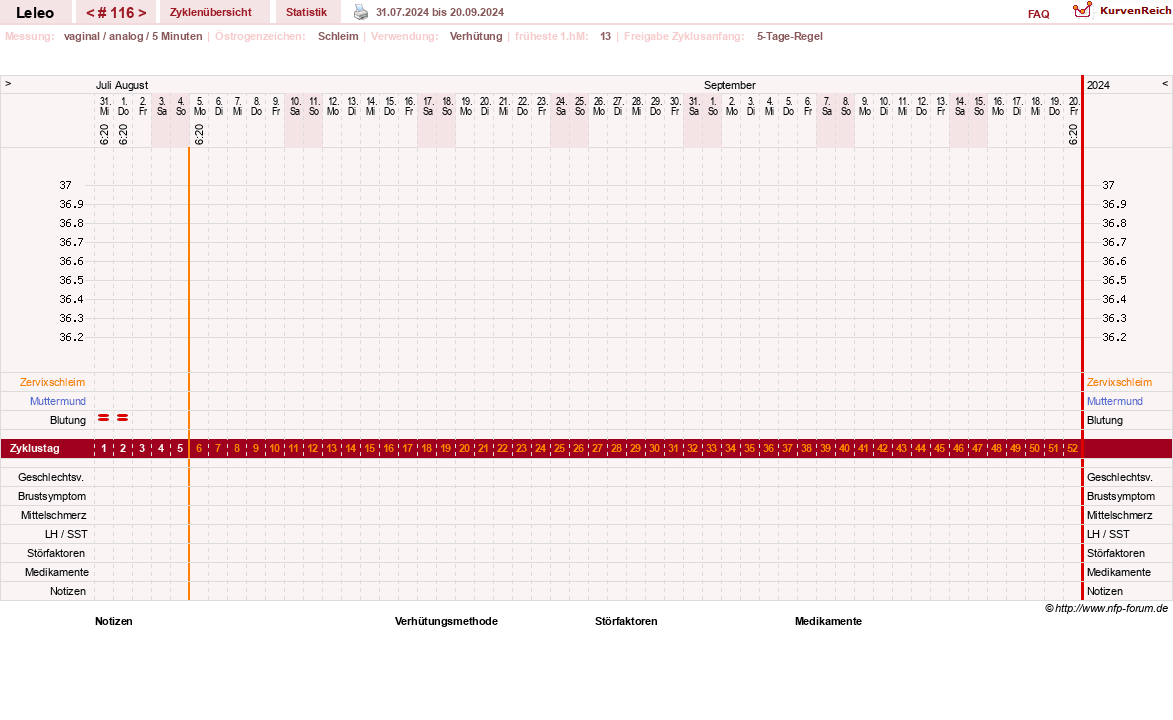
Task: Click the left Geschlechtsv. row label
Action: pos(51,478)
